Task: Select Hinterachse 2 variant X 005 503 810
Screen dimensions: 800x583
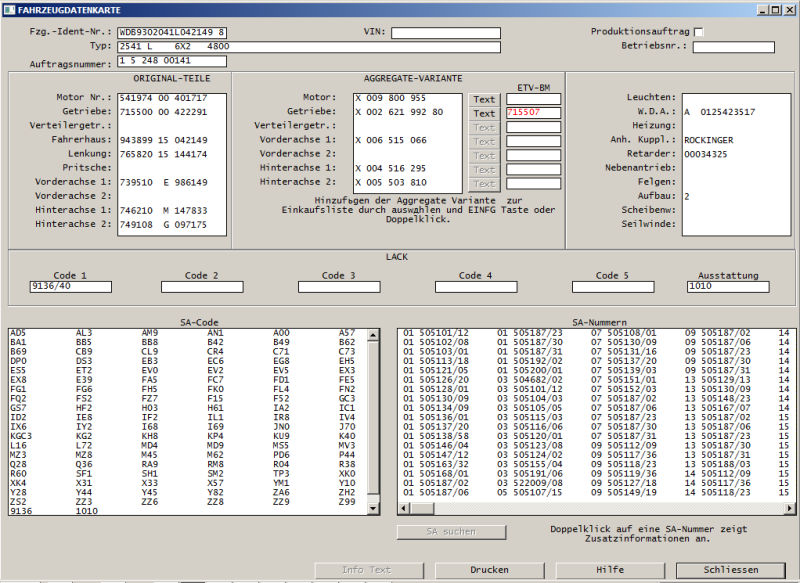Action: (x=390, y=182)
